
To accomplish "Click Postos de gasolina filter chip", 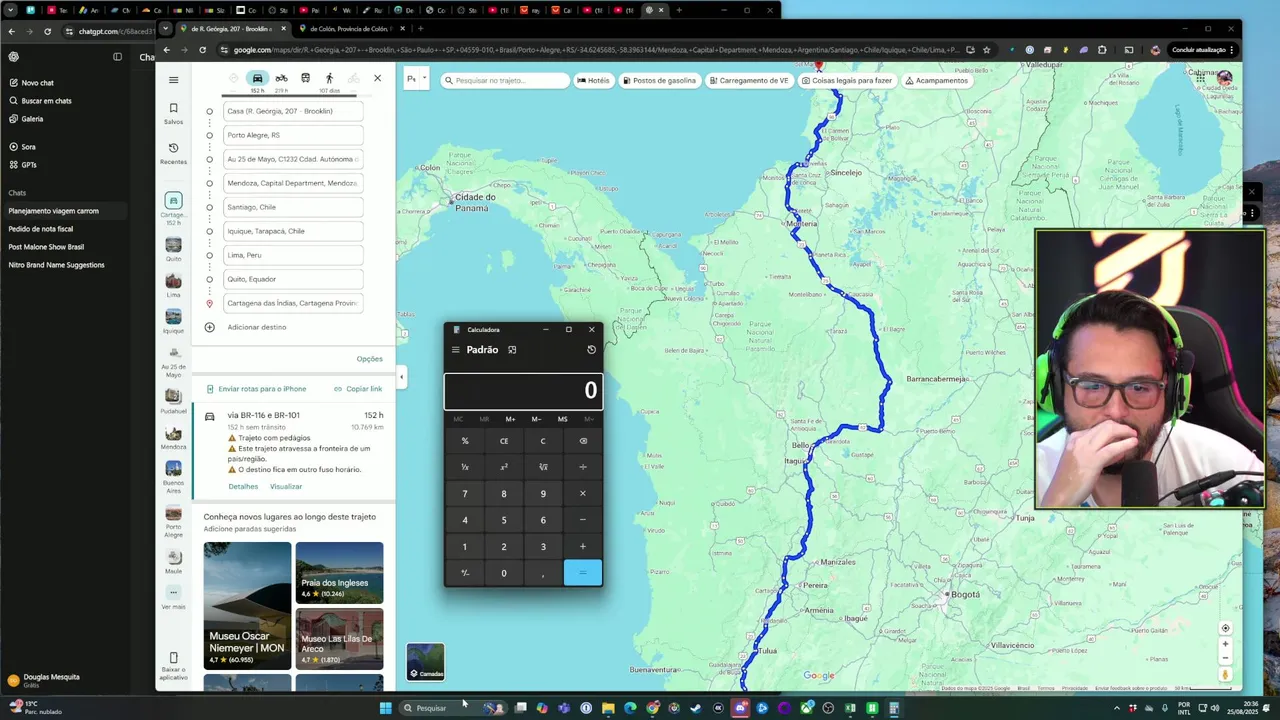I will coord(659,80).
